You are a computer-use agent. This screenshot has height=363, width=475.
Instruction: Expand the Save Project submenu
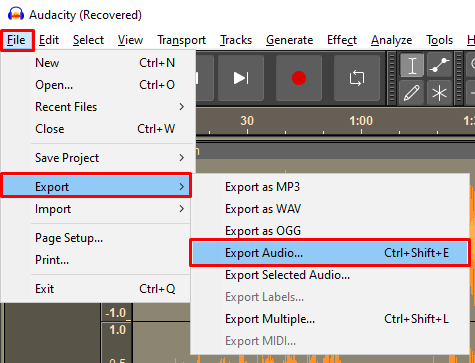click(97, 158)
